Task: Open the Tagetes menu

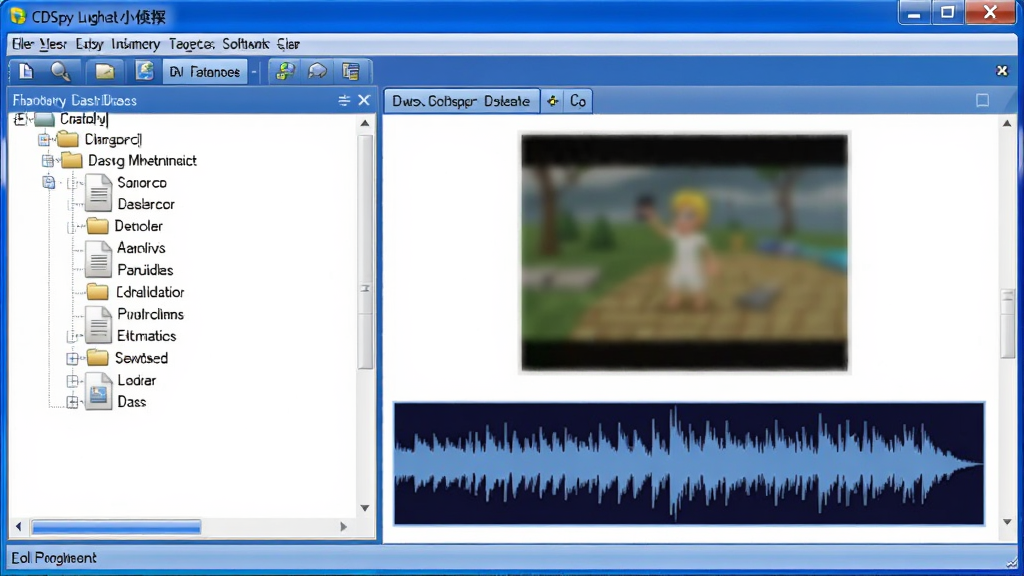Action: click(191, 44)
